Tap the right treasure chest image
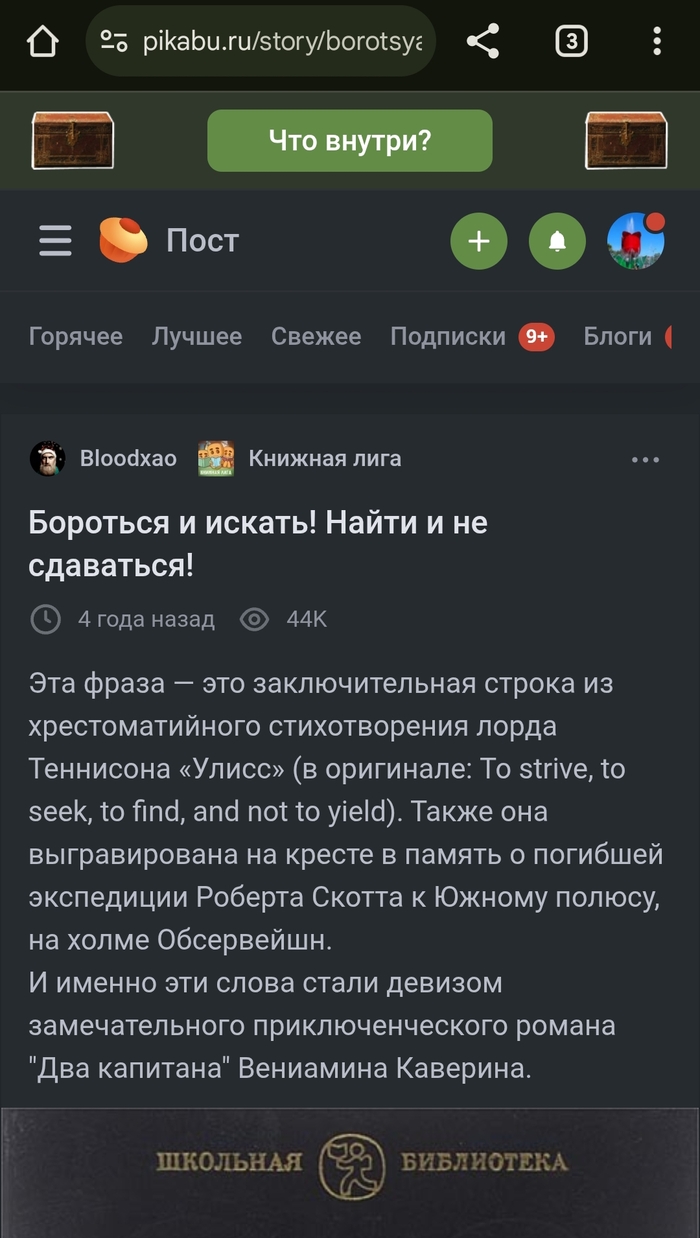Screen dimensions: 700x1238 point(626,140)
